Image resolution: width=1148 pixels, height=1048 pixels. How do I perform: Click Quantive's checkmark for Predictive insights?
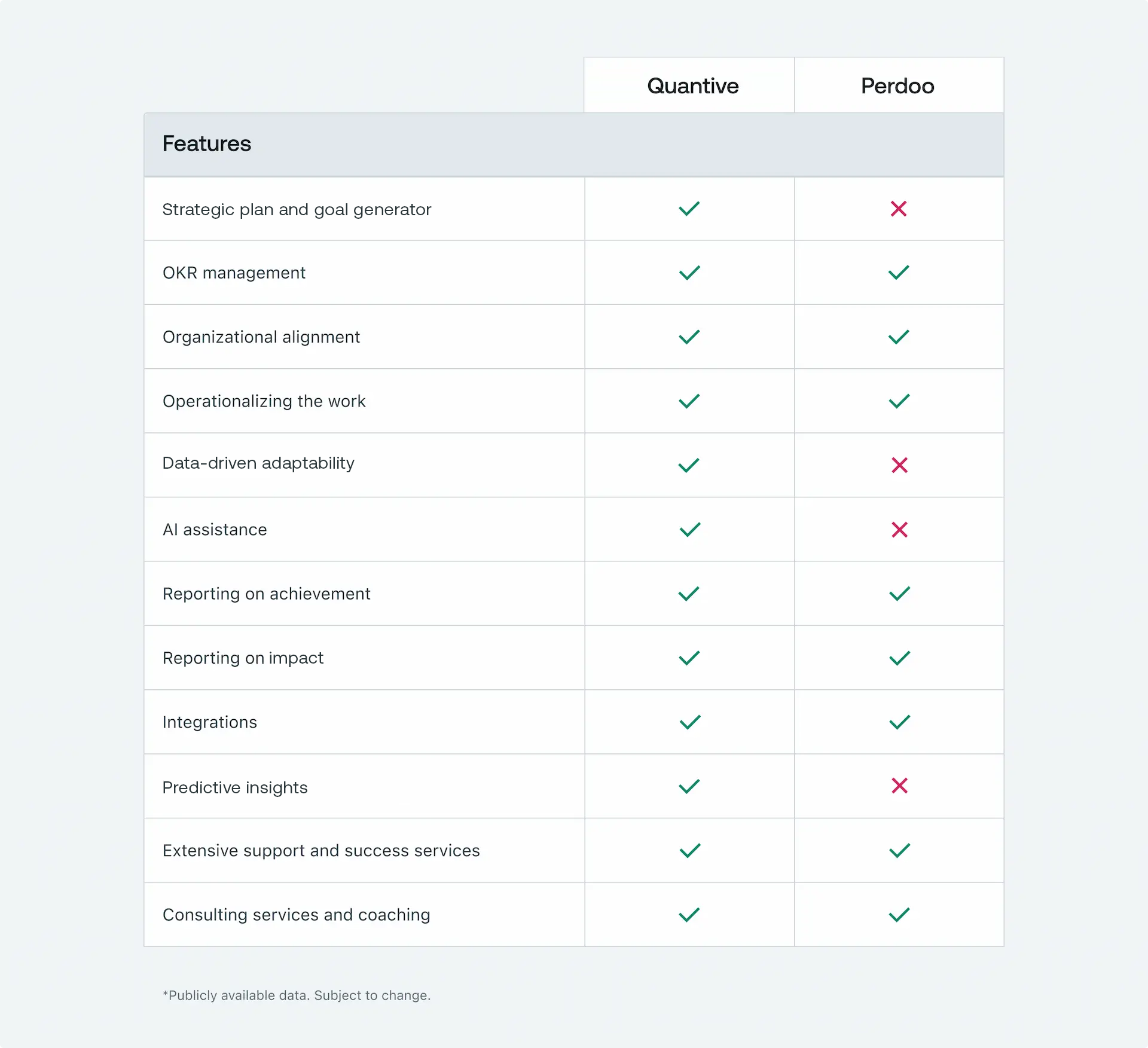point(689,786)
